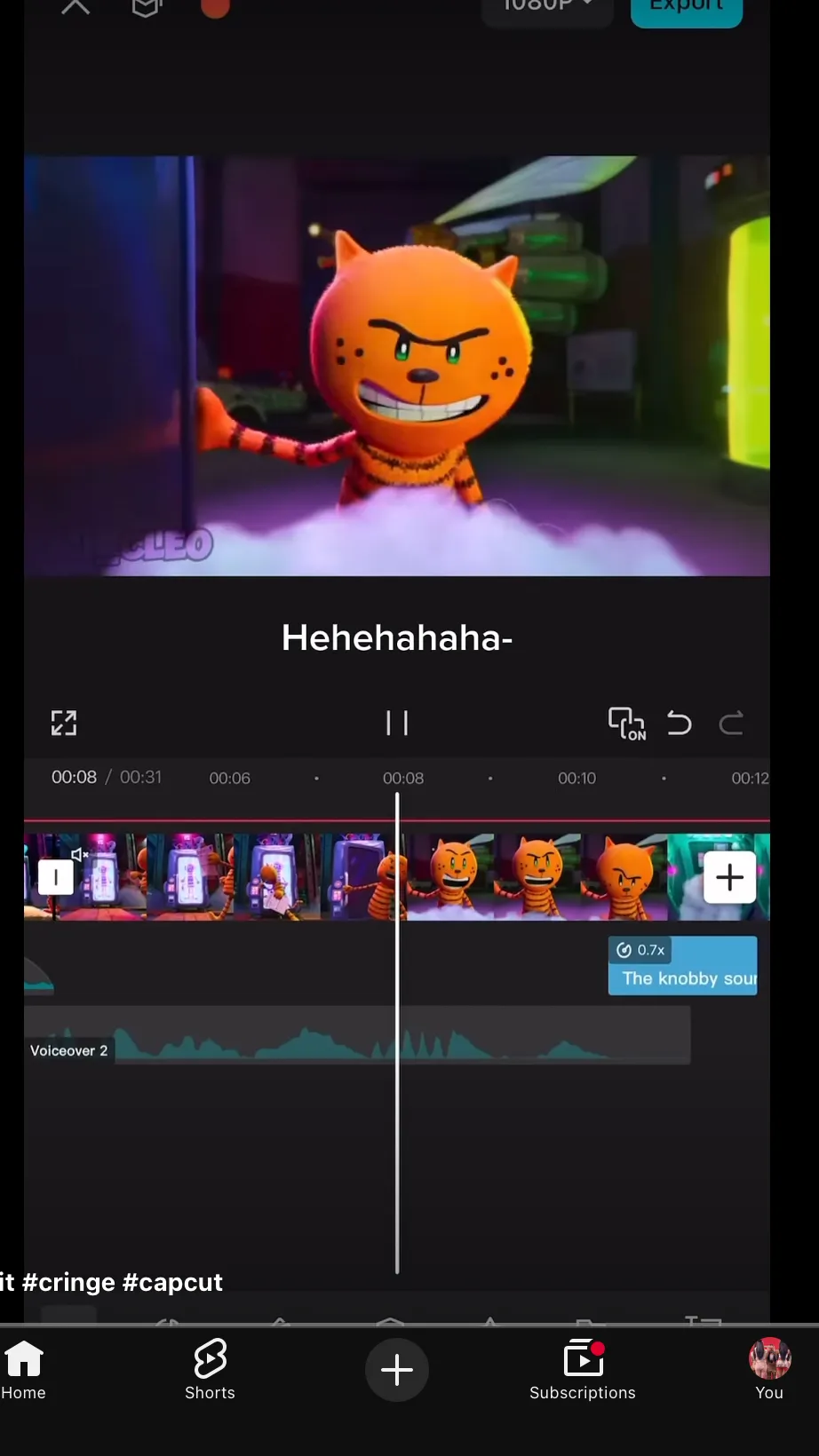Undo the last edit
Viewport: 819px width, 1456px height.
coord(680,723)
